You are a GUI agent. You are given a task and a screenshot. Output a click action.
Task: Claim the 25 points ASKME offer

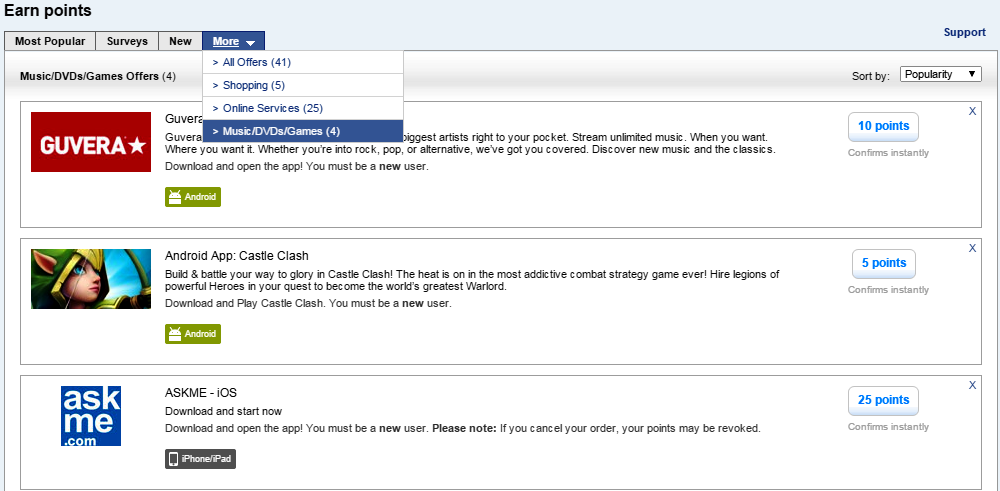pos(883,400)
